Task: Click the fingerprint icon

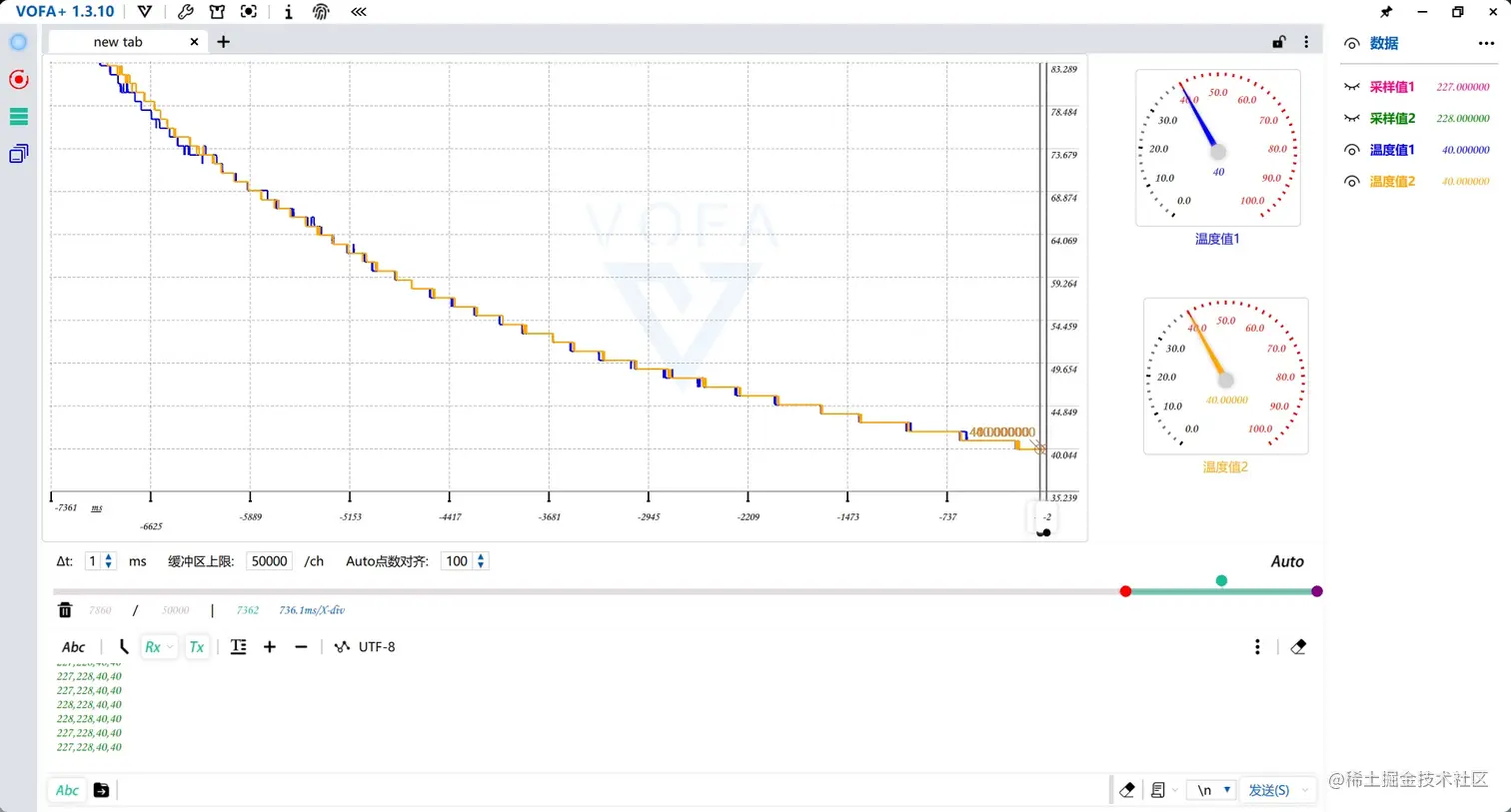Action: [321, 12]
